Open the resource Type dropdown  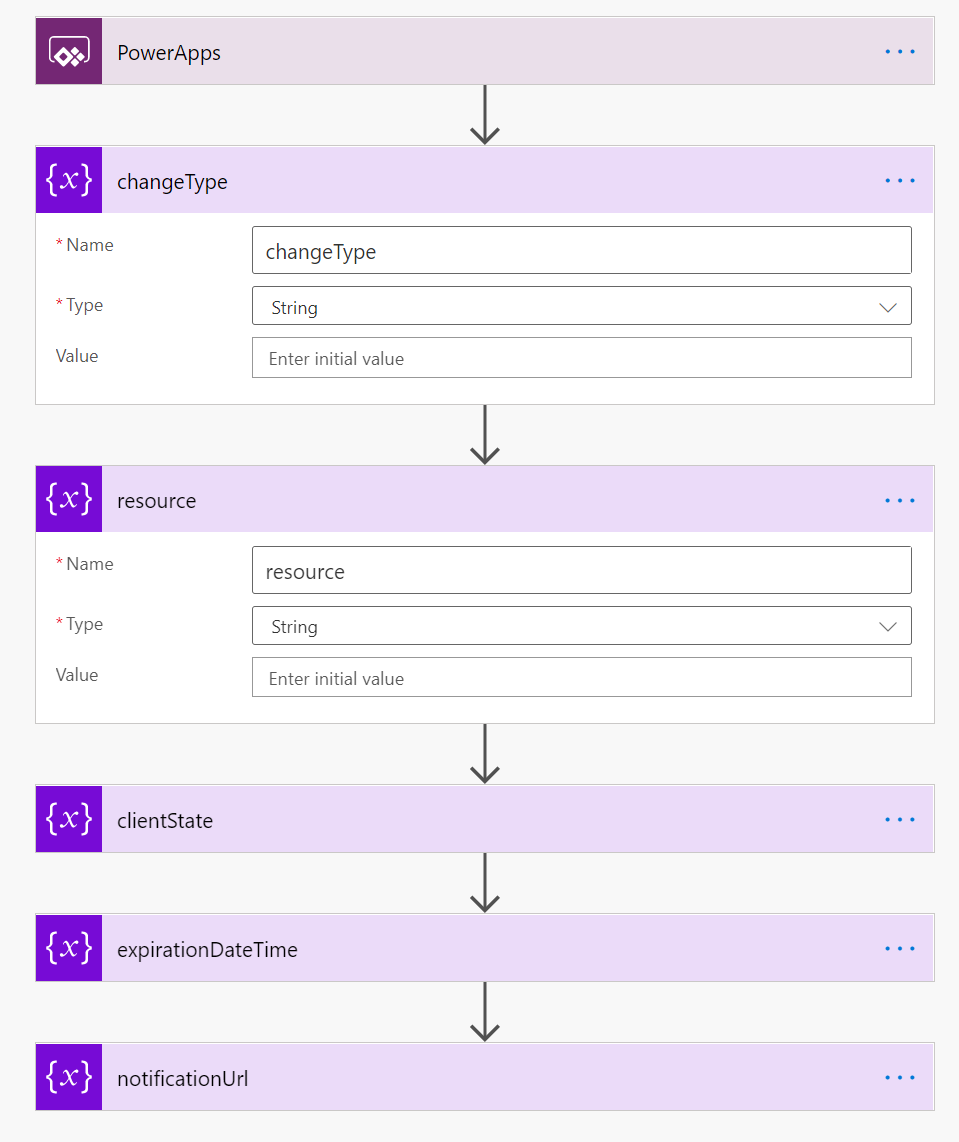(582, 626)
